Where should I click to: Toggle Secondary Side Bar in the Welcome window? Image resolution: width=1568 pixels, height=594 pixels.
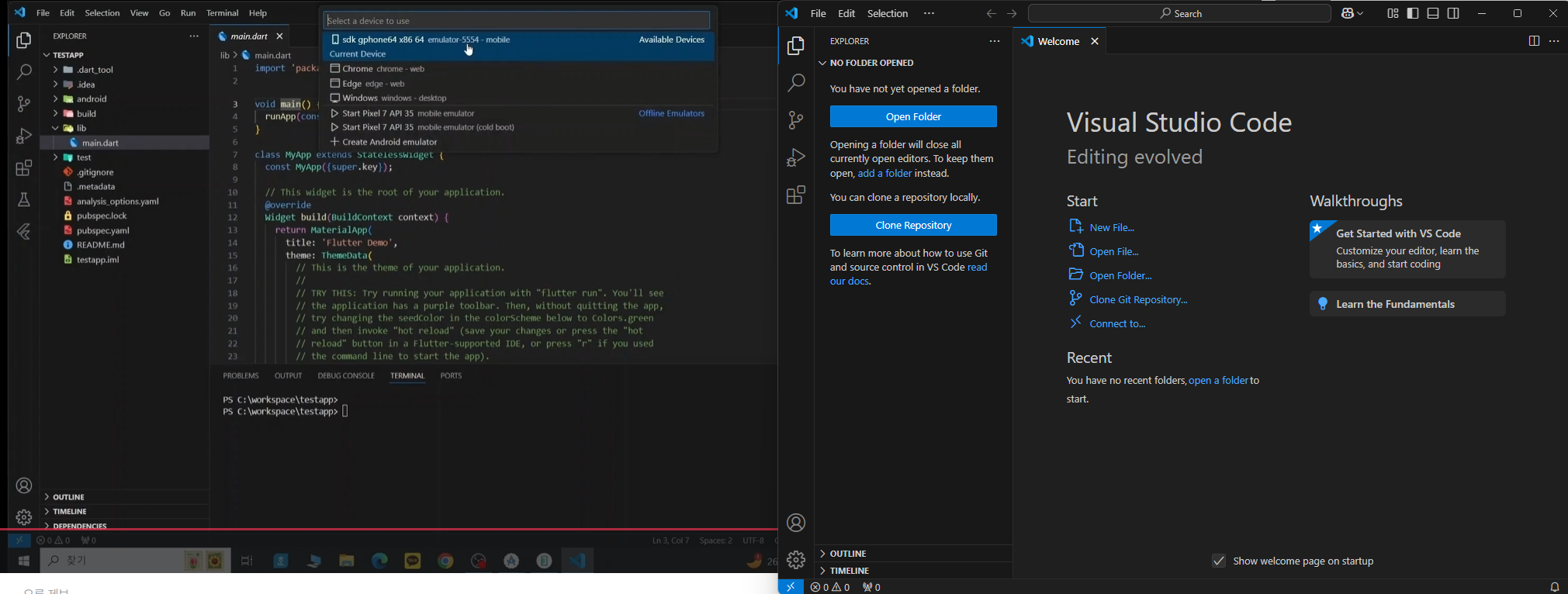(x=1453, y=14)
